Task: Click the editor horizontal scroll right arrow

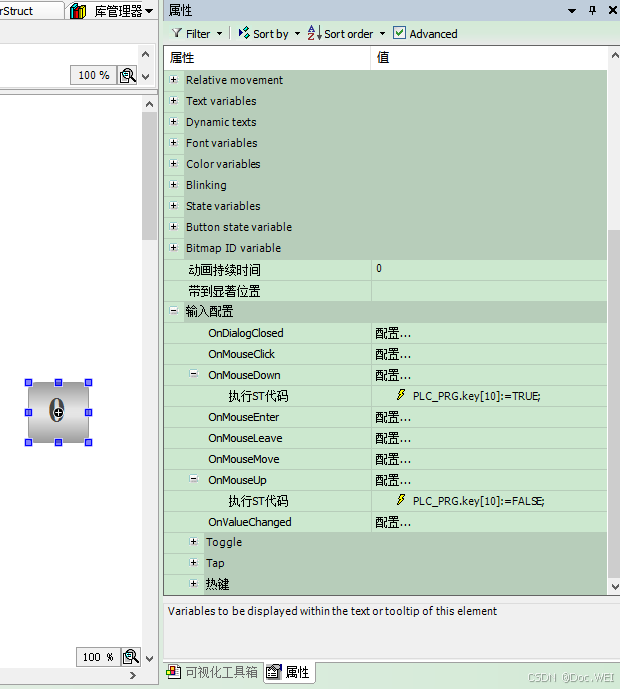Action: pos(133,675)
